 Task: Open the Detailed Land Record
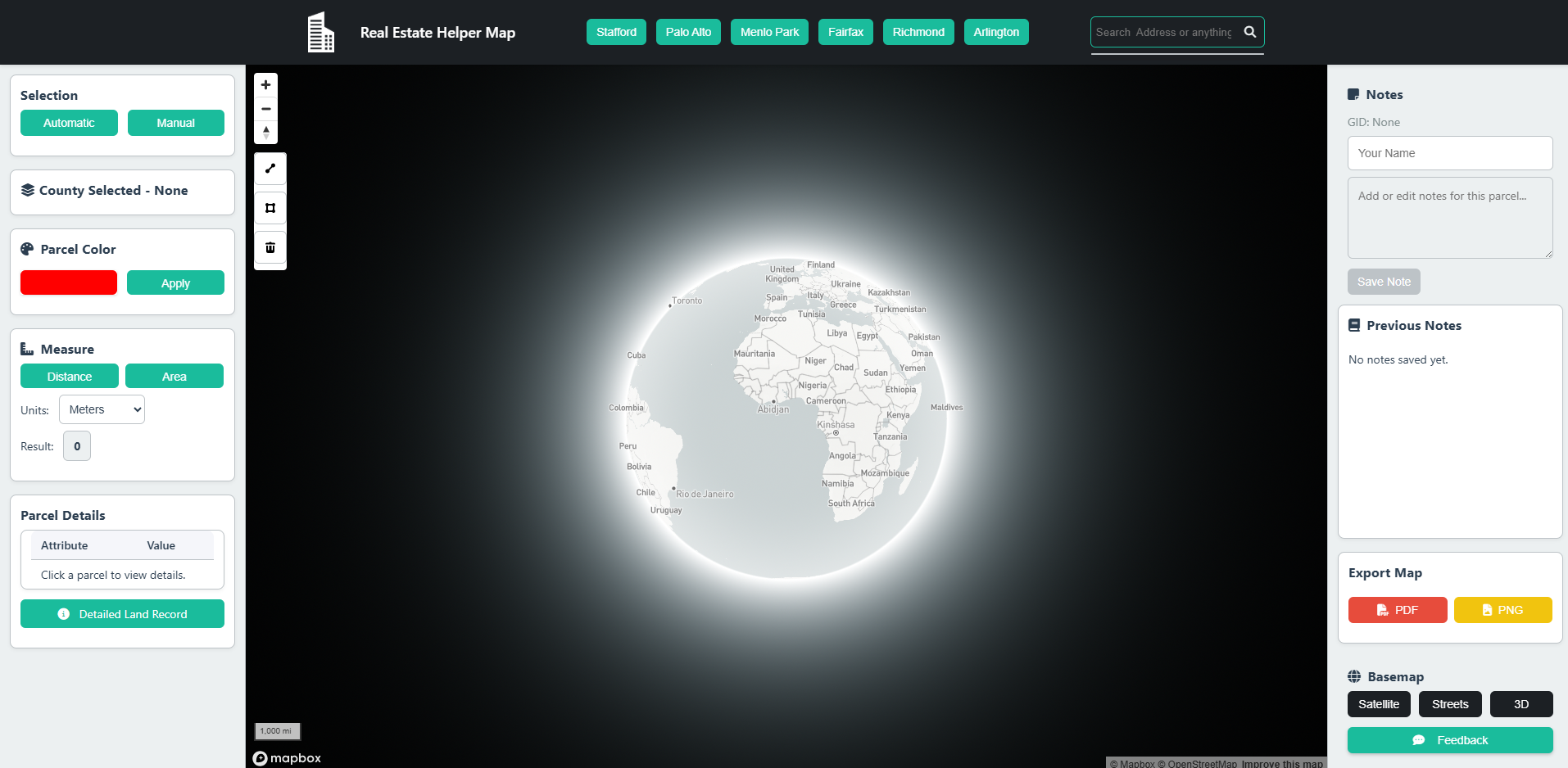click(121, 613)
